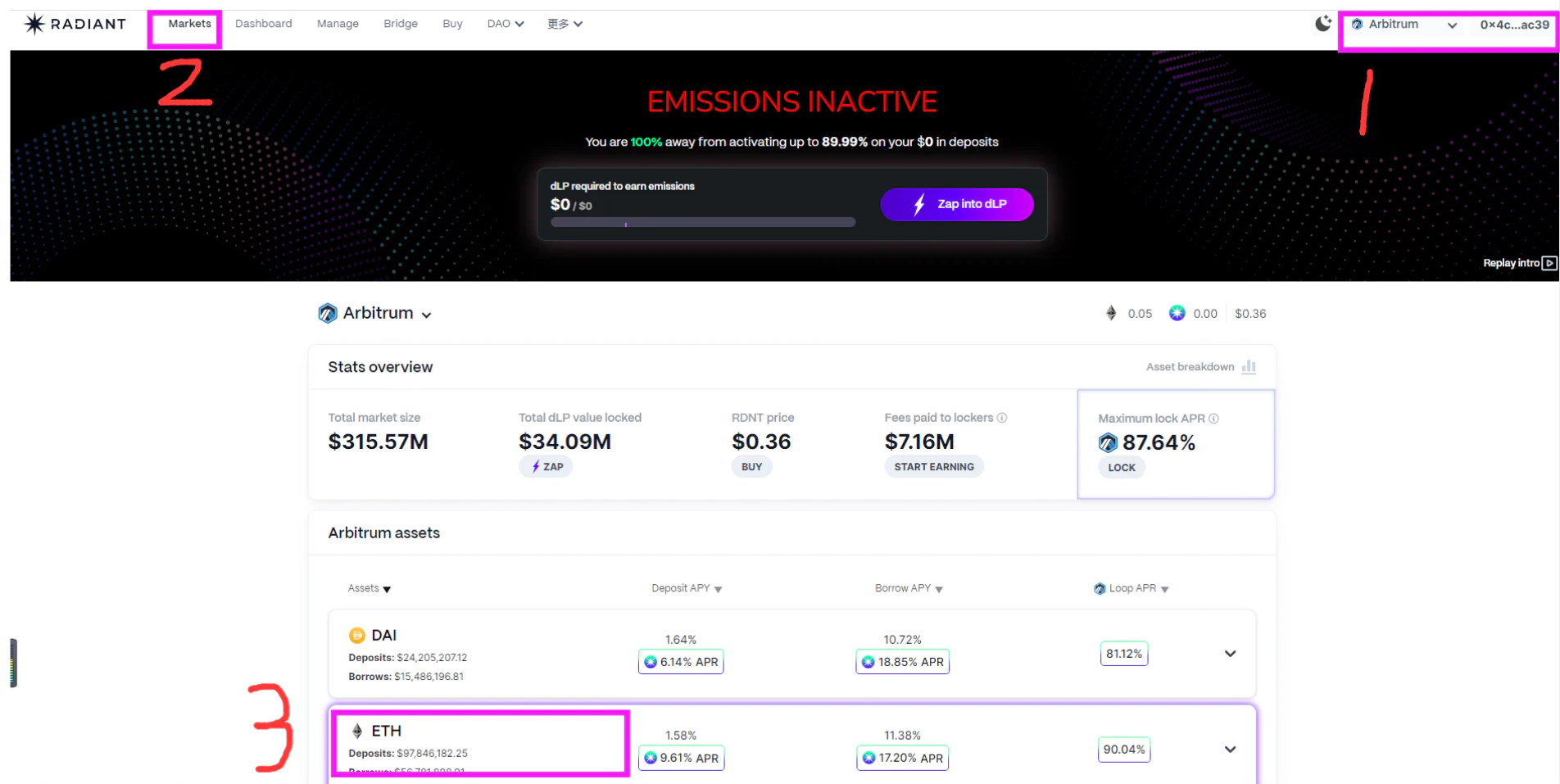Screen dimensions: 1560x784
Task: Show Fees paid to lockers info tooltip
Action: coord(1002,418)
